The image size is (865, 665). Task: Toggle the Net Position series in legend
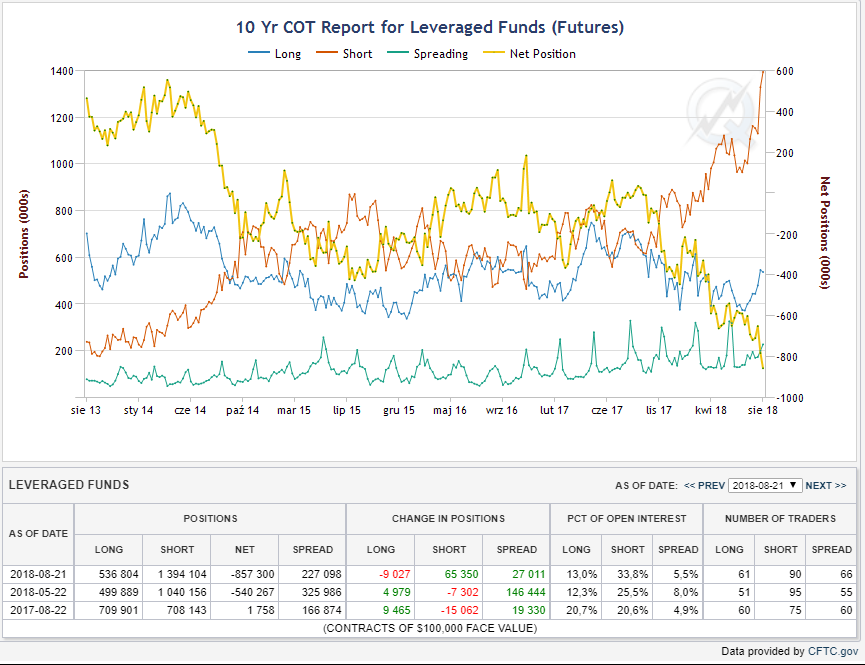tap(530, 54)
